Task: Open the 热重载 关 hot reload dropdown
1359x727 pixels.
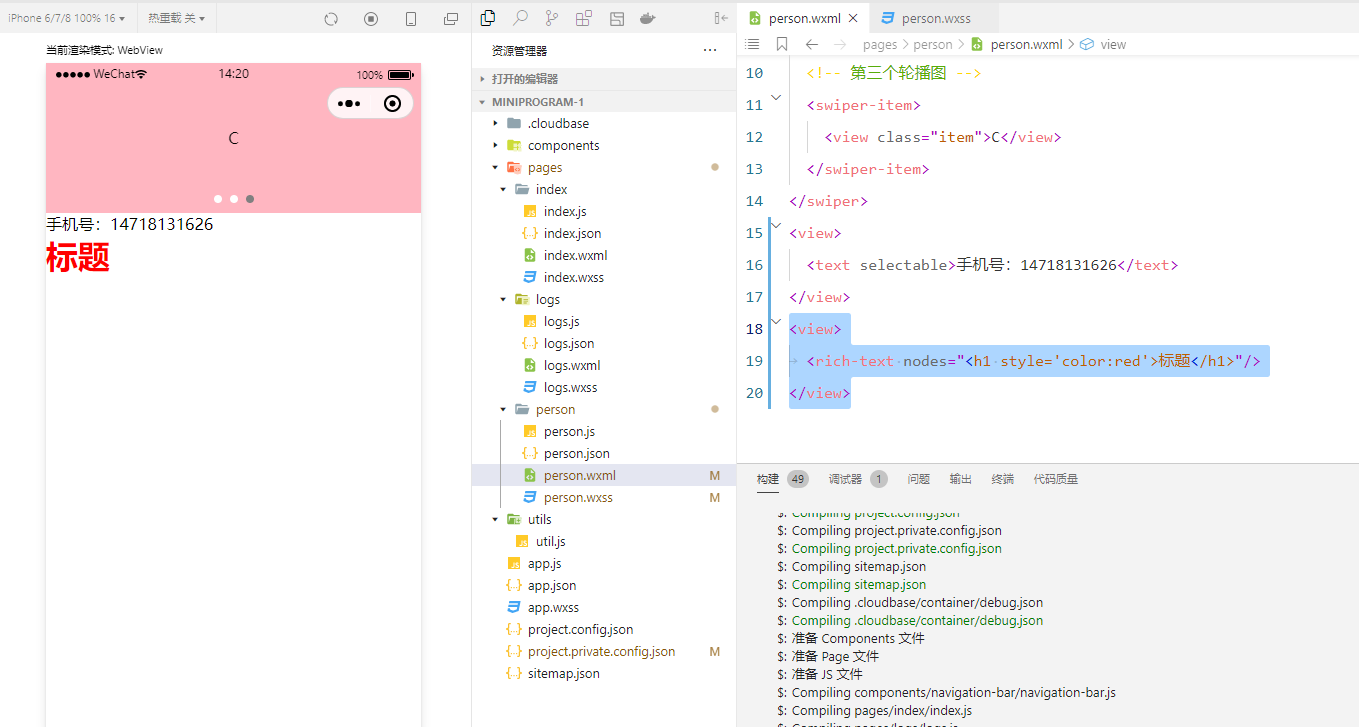Action: 177,18
